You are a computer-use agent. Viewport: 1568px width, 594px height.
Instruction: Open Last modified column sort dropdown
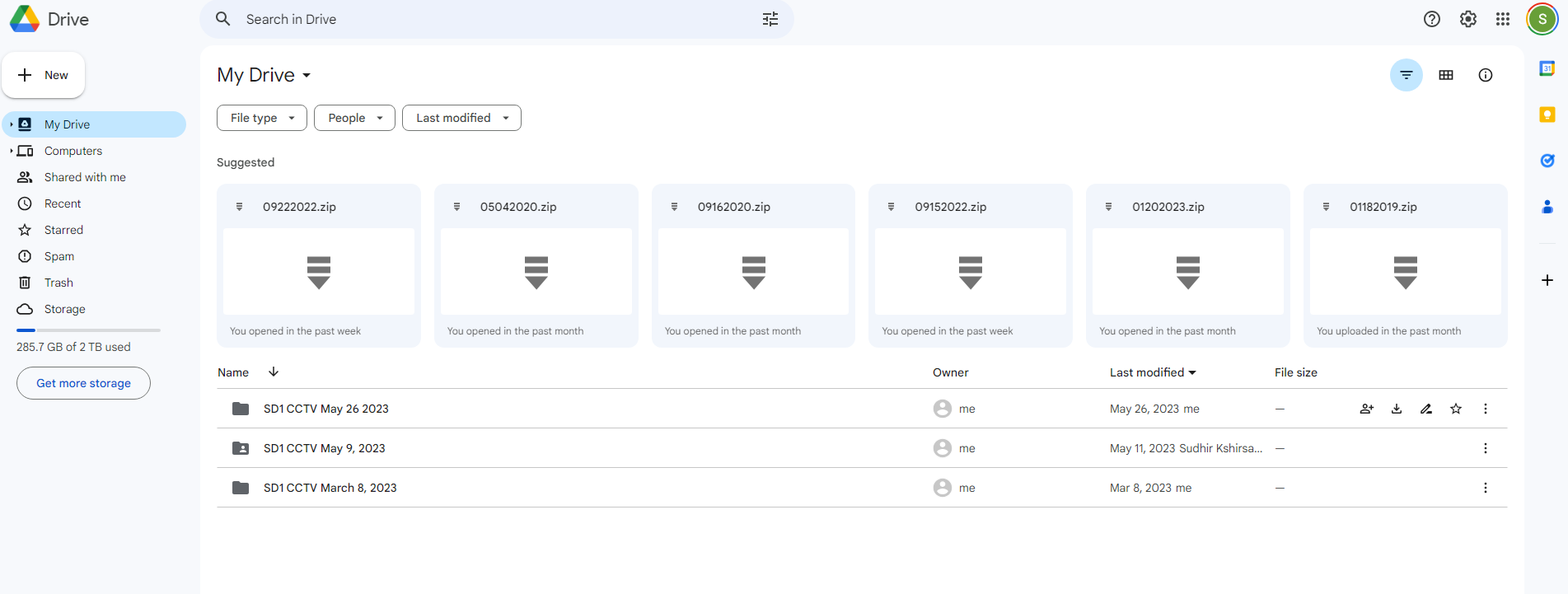pos(1192,373)
